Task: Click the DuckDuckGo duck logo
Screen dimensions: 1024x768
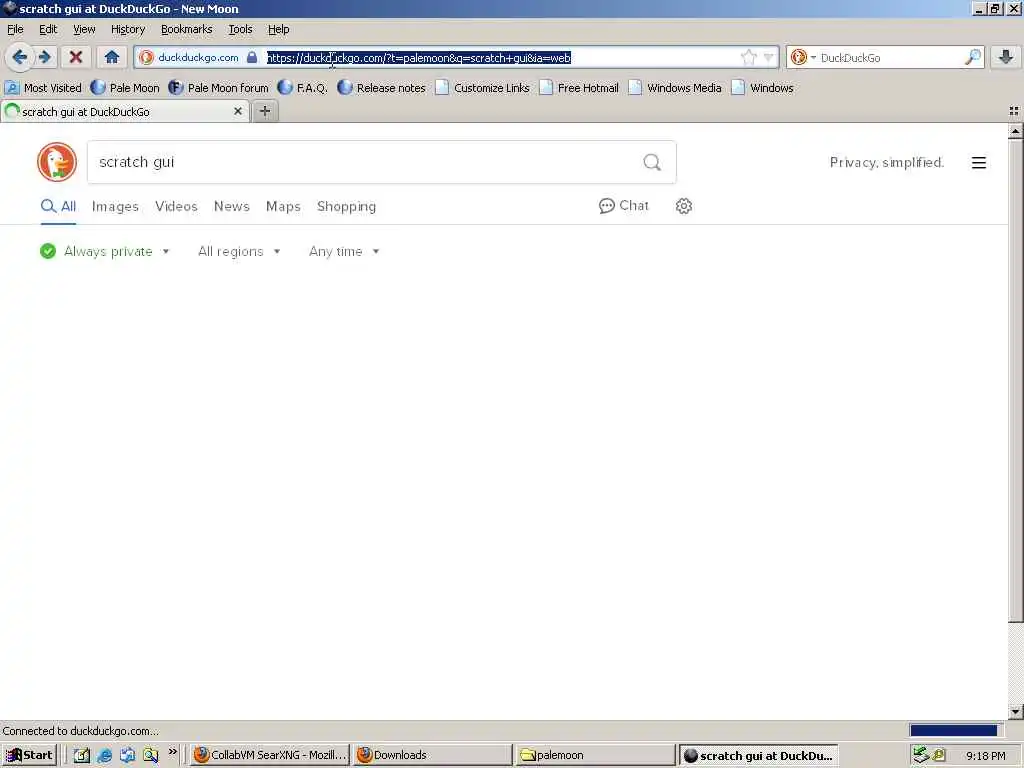Action: (x=57, y=162)
